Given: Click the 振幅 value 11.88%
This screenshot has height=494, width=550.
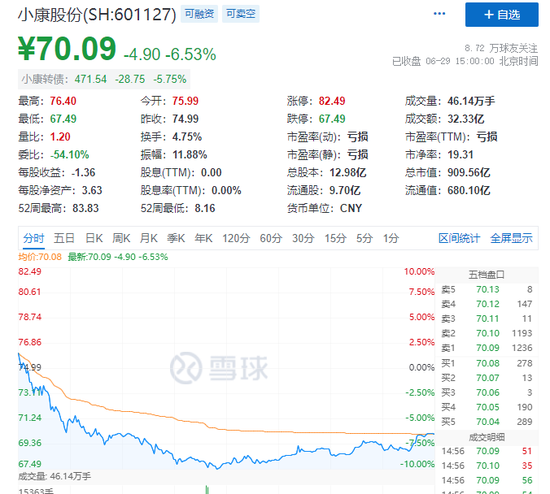Looking at the screenshot, I should coord(189,155).
